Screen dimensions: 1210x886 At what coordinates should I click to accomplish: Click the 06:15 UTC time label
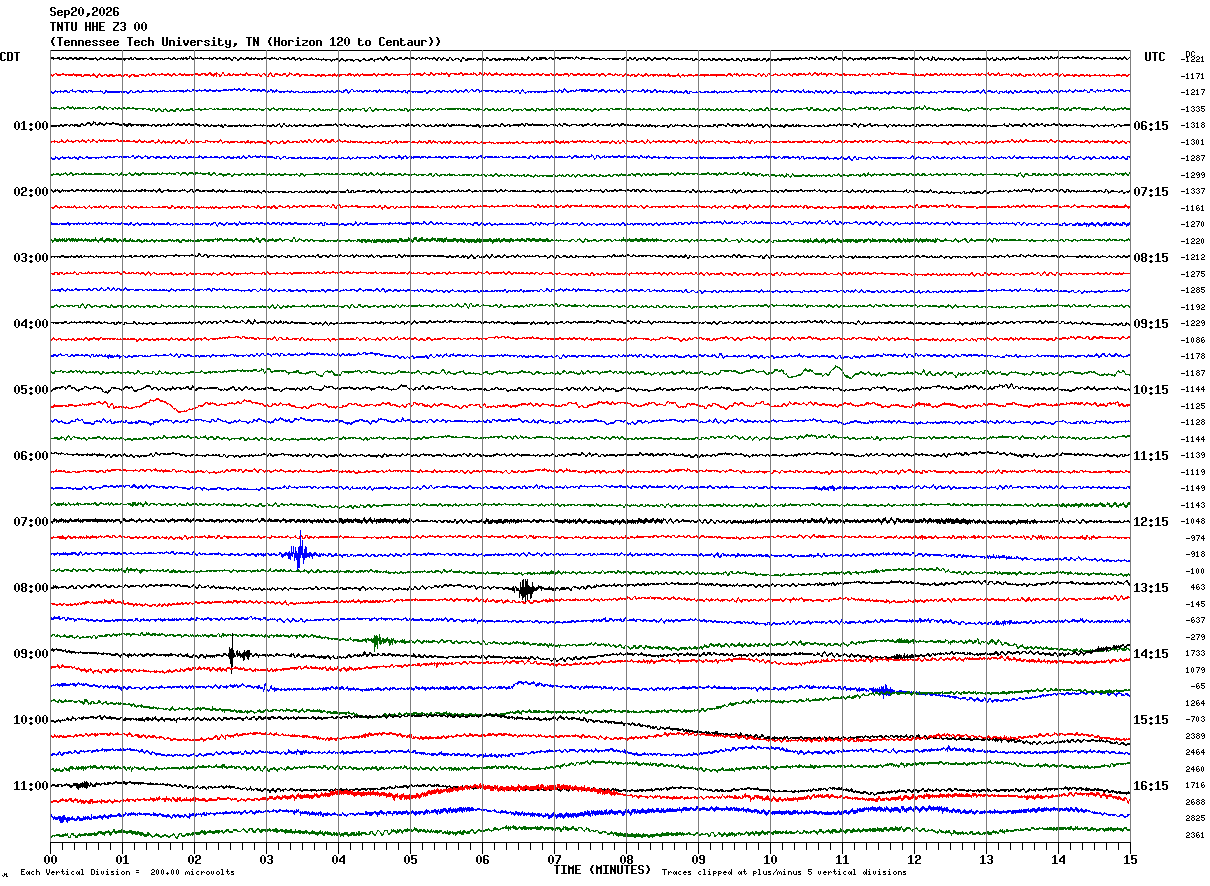pos(1151,126)
